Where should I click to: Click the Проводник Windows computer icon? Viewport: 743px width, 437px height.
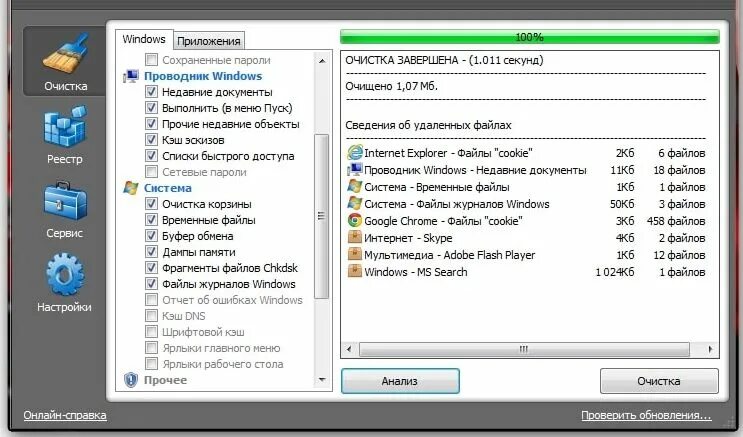tap(131, 76)
